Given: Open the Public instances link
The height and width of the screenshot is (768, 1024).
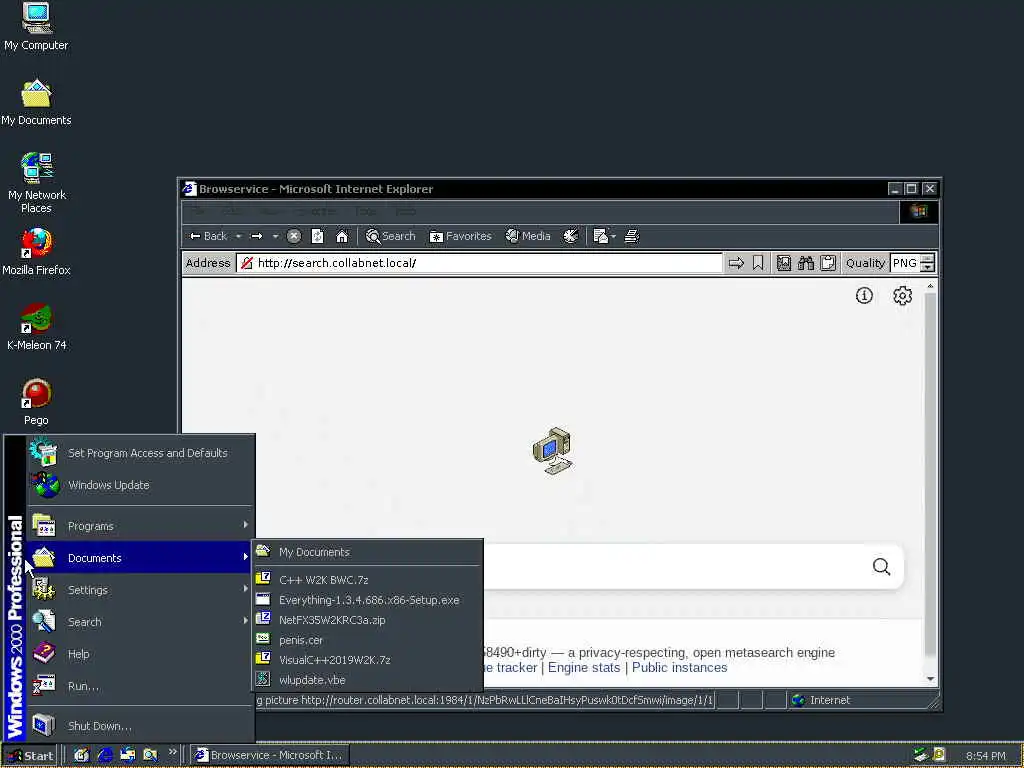Looking at the screenshot, I should coord(679,667).
